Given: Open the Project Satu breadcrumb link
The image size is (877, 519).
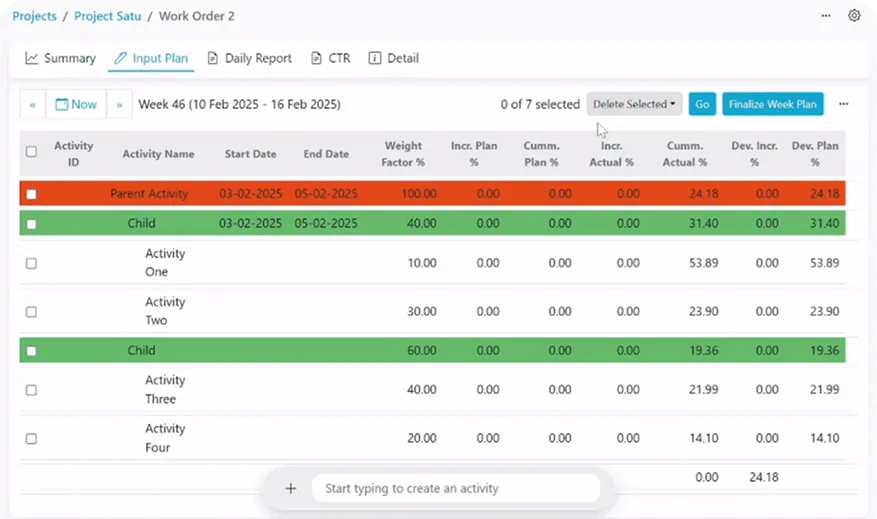Looking at the screenshot, I should tap(106, 17).
